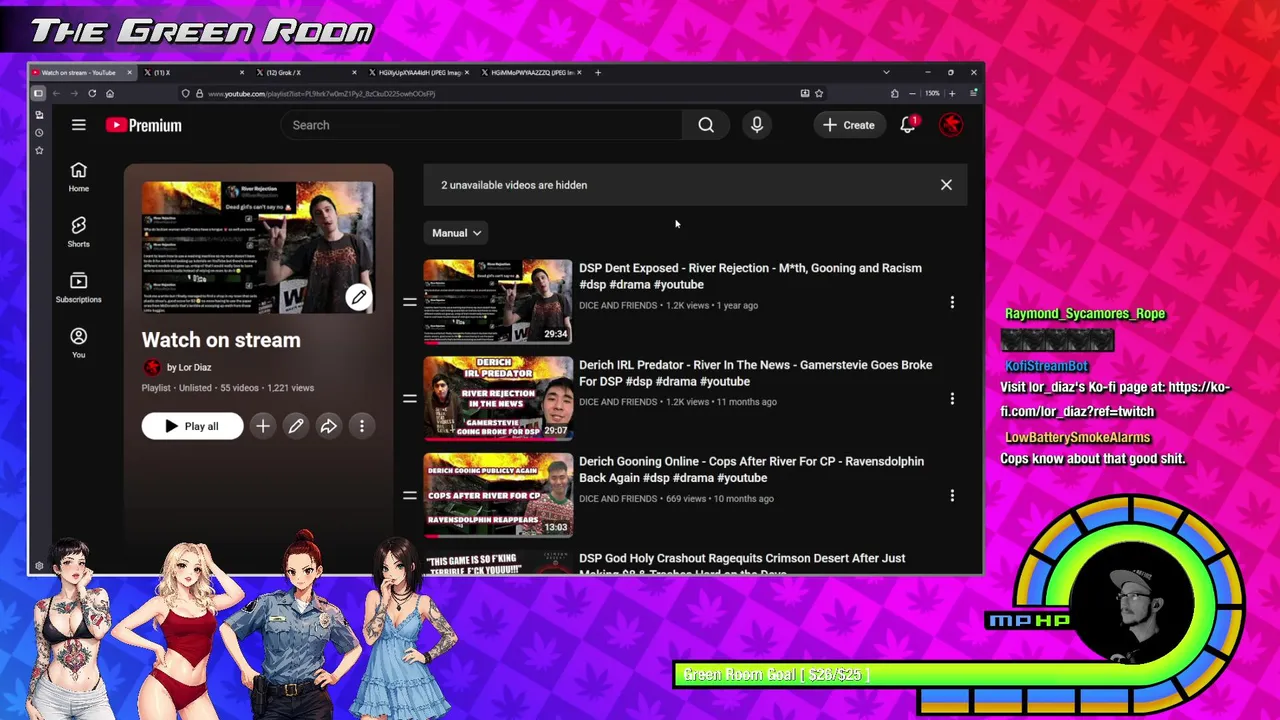Reload the page in browser toolbar
Screen dimensions: 1280x720
(92, 93)
